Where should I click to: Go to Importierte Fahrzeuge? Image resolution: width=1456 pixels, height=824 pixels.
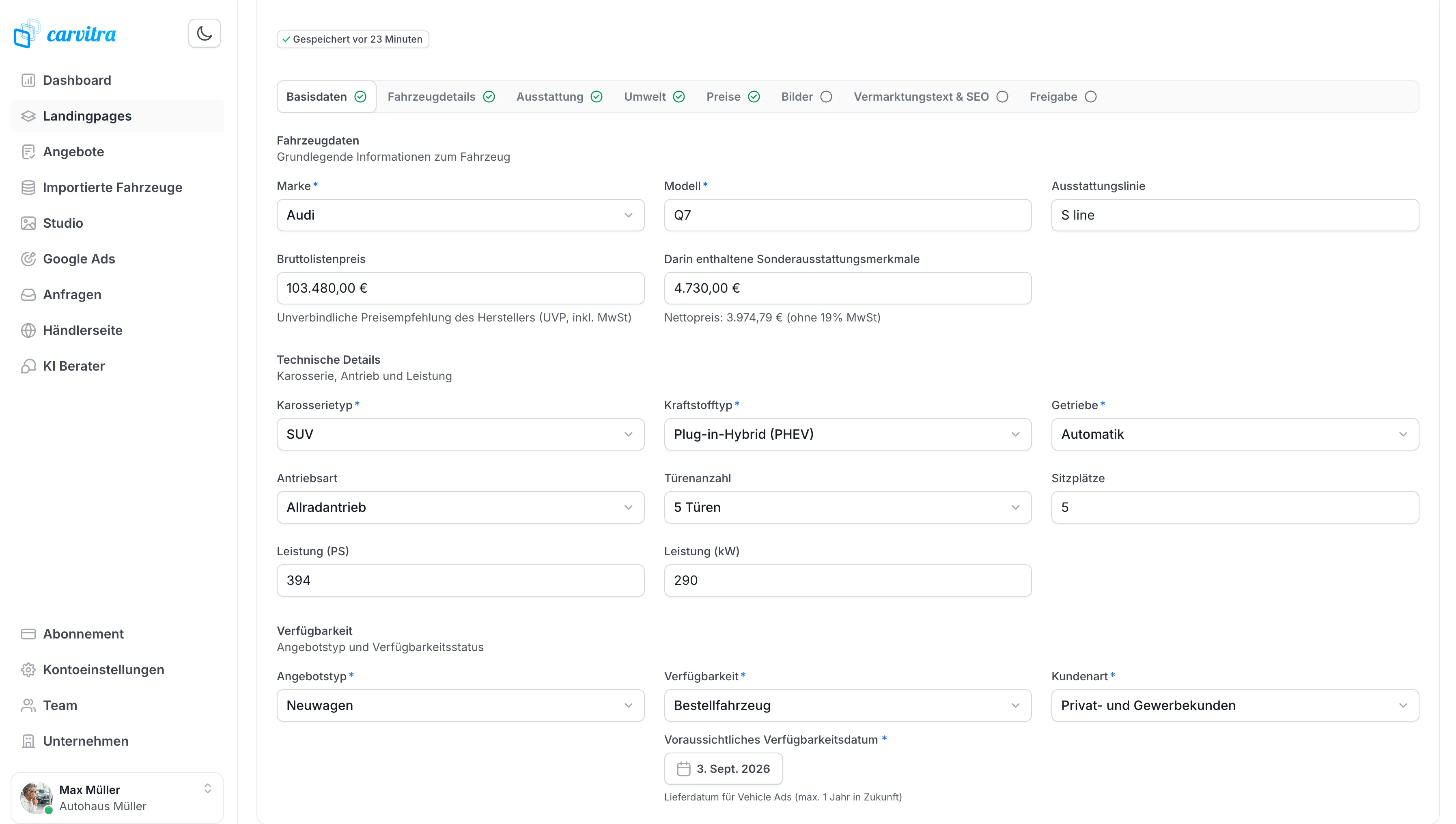117,187
